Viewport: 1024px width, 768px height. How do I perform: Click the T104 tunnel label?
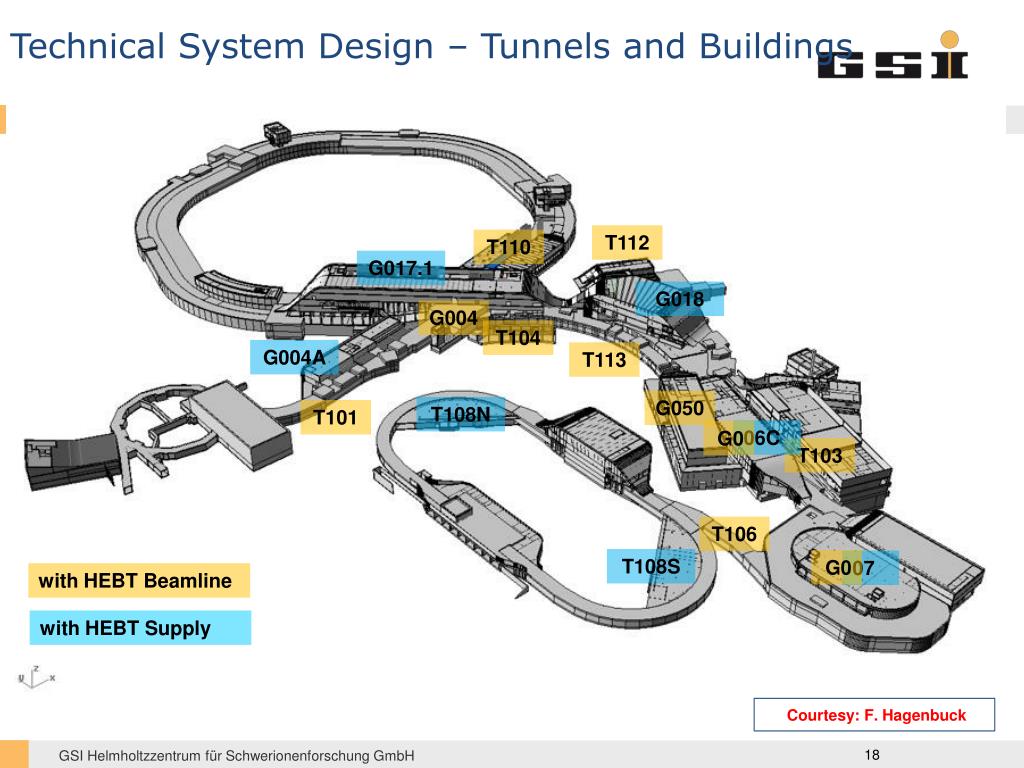(x=518, y=338)
